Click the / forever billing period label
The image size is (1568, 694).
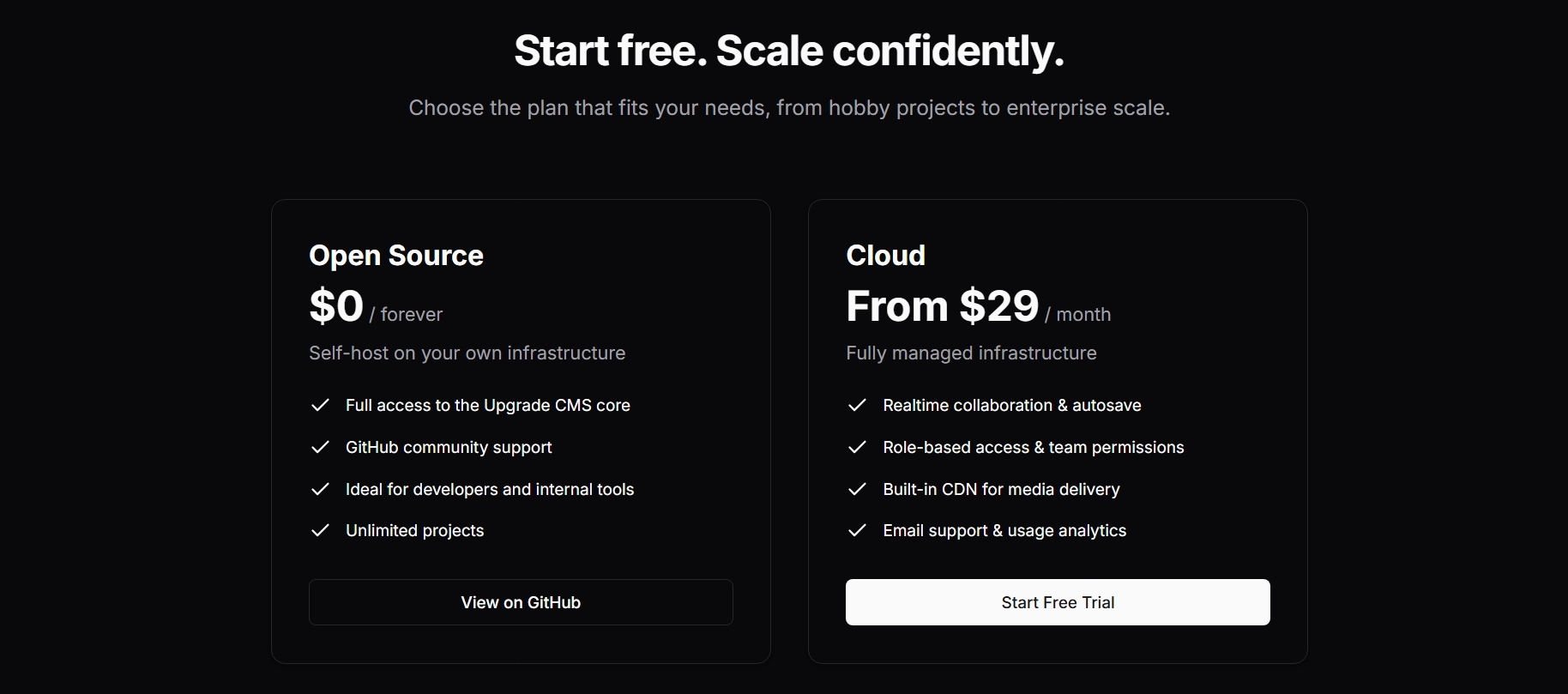point(407,315)
